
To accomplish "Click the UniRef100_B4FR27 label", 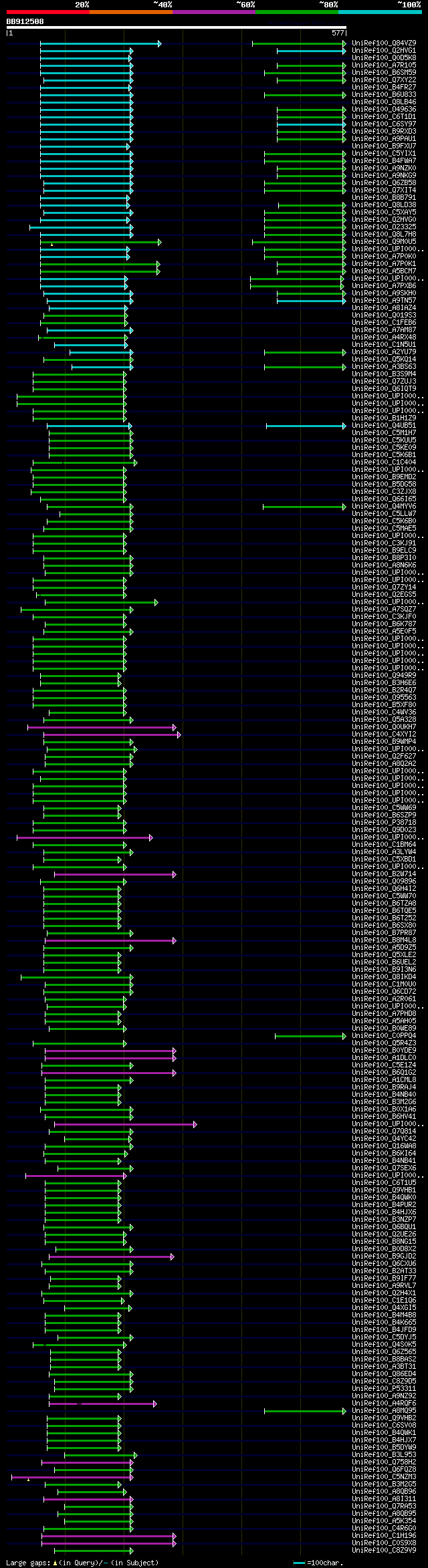I will 384,88.
